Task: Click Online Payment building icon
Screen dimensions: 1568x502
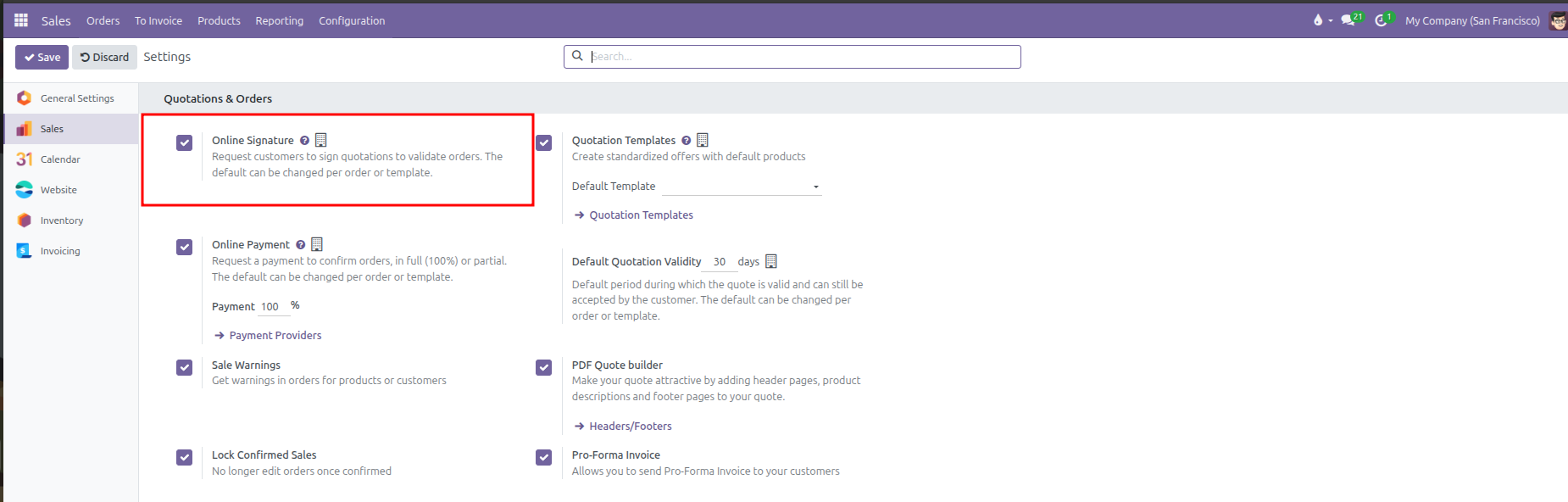Action: pos(317,244)
